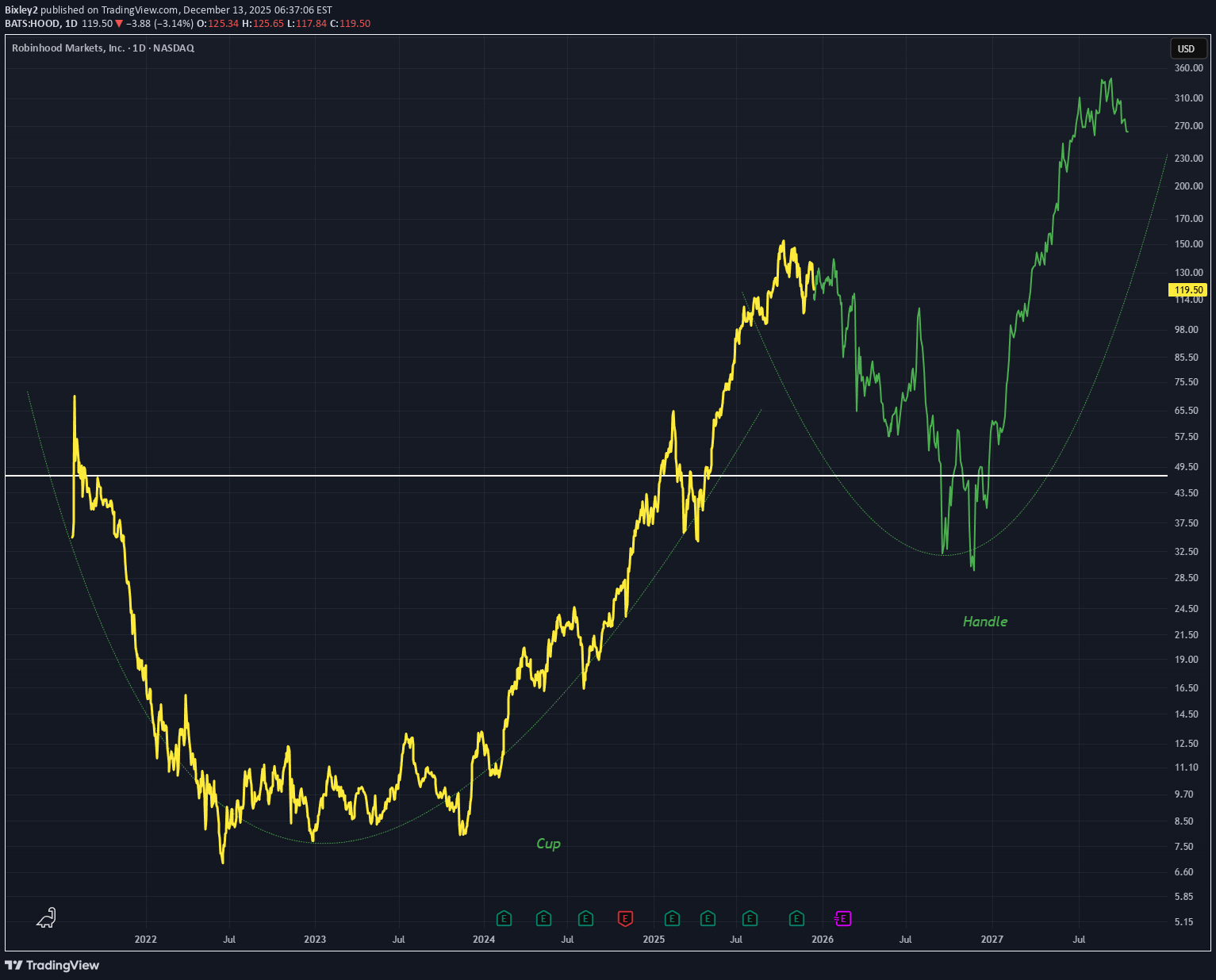Click the 2026 label on time axis

click(823, 940)
